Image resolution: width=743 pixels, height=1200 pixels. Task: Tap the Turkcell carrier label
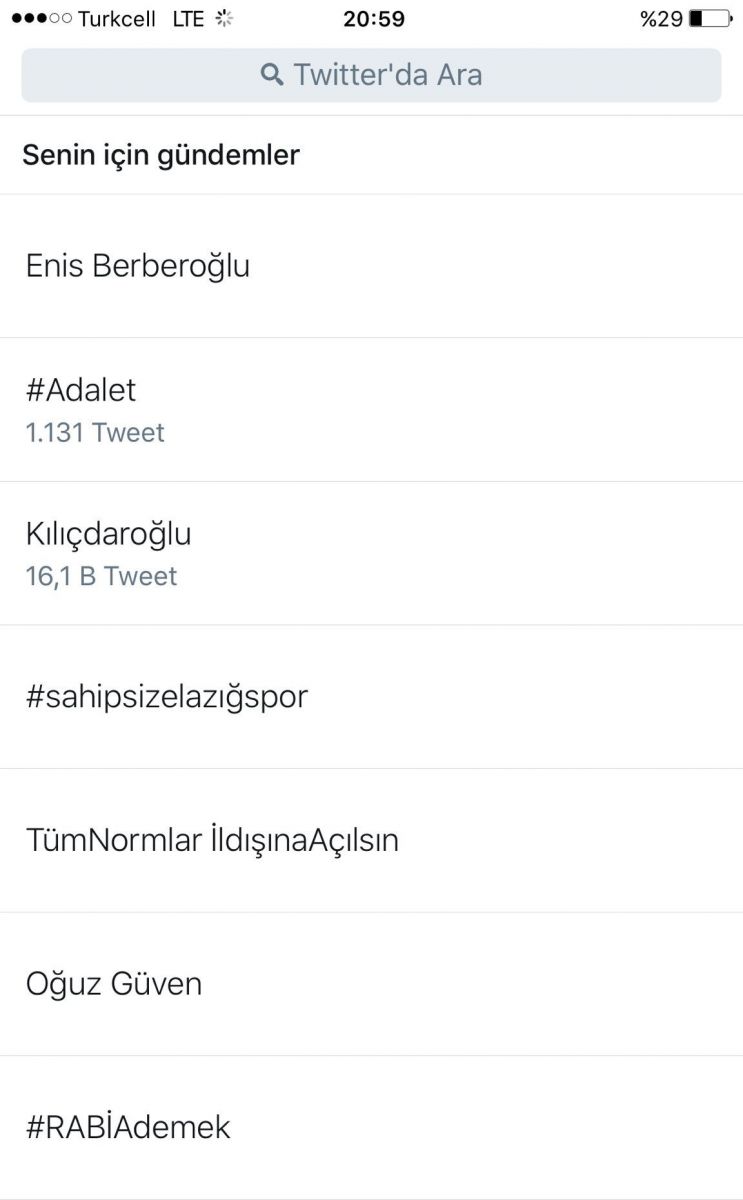(117, 19)
